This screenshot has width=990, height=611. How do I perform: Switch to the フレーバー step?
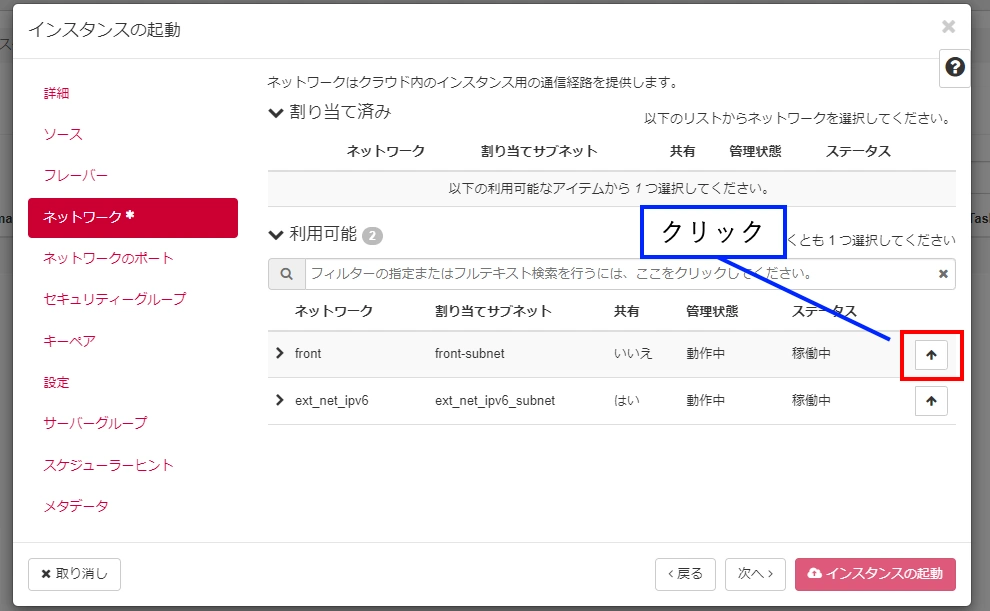(x=76, y=175)
